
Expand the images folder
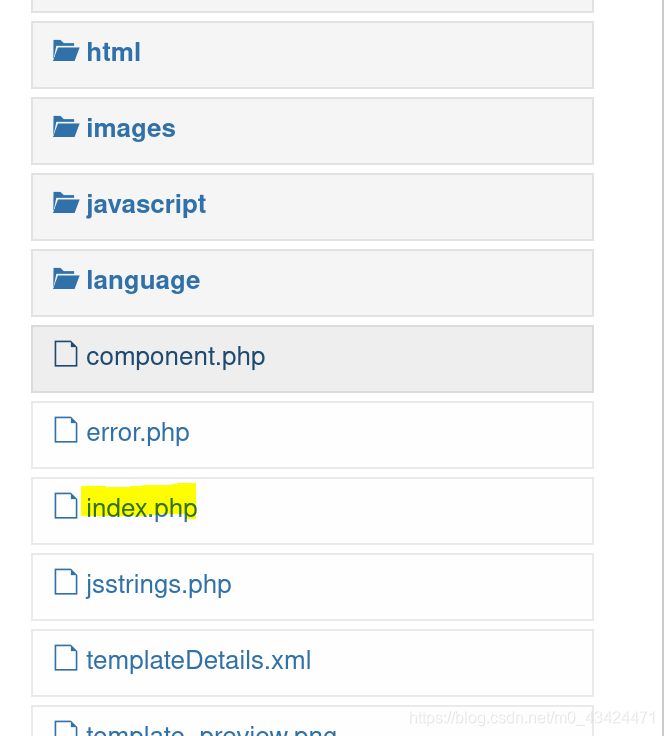[131, 128]
